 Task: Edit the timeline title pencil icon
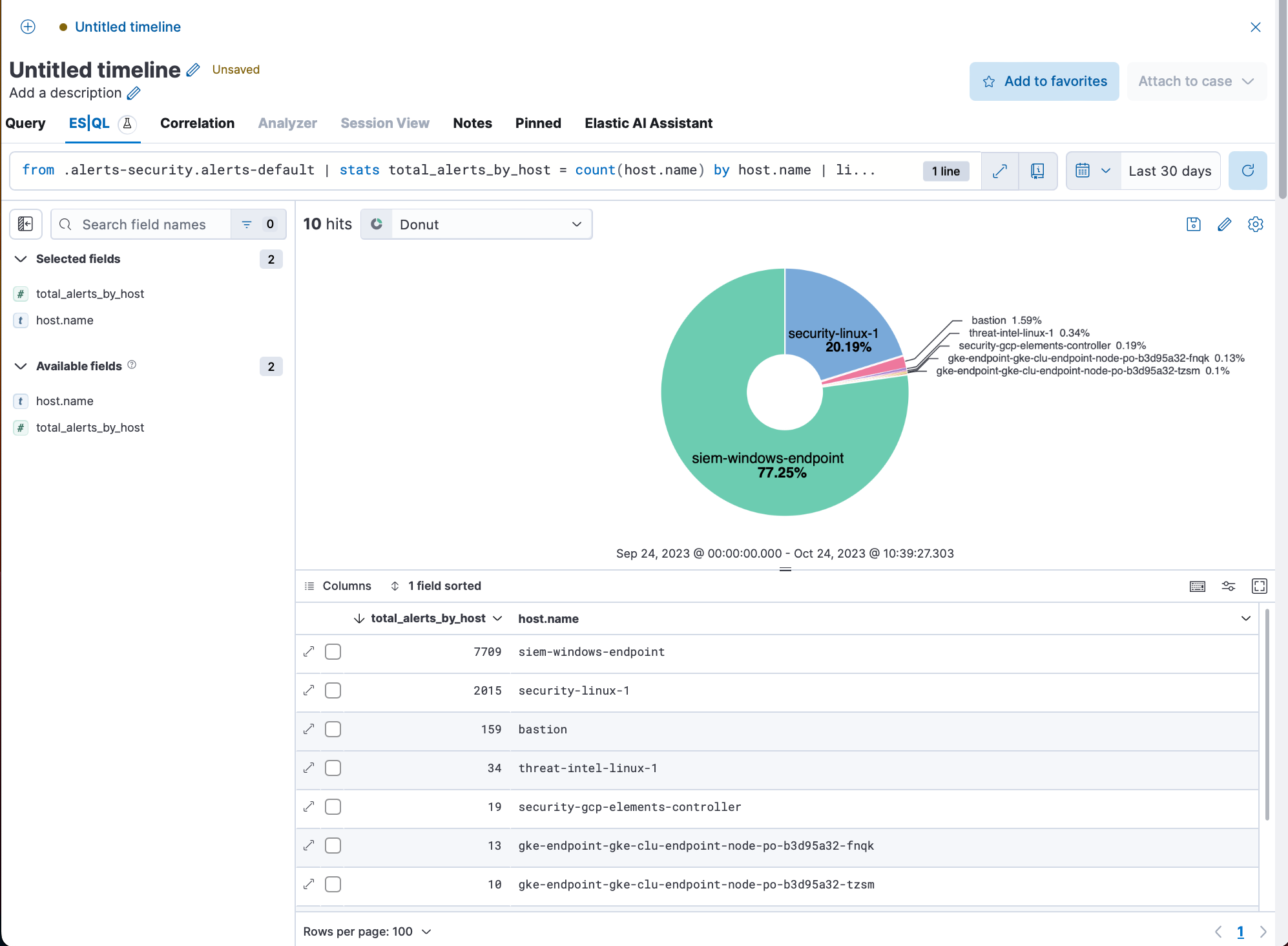coord(193,70)
